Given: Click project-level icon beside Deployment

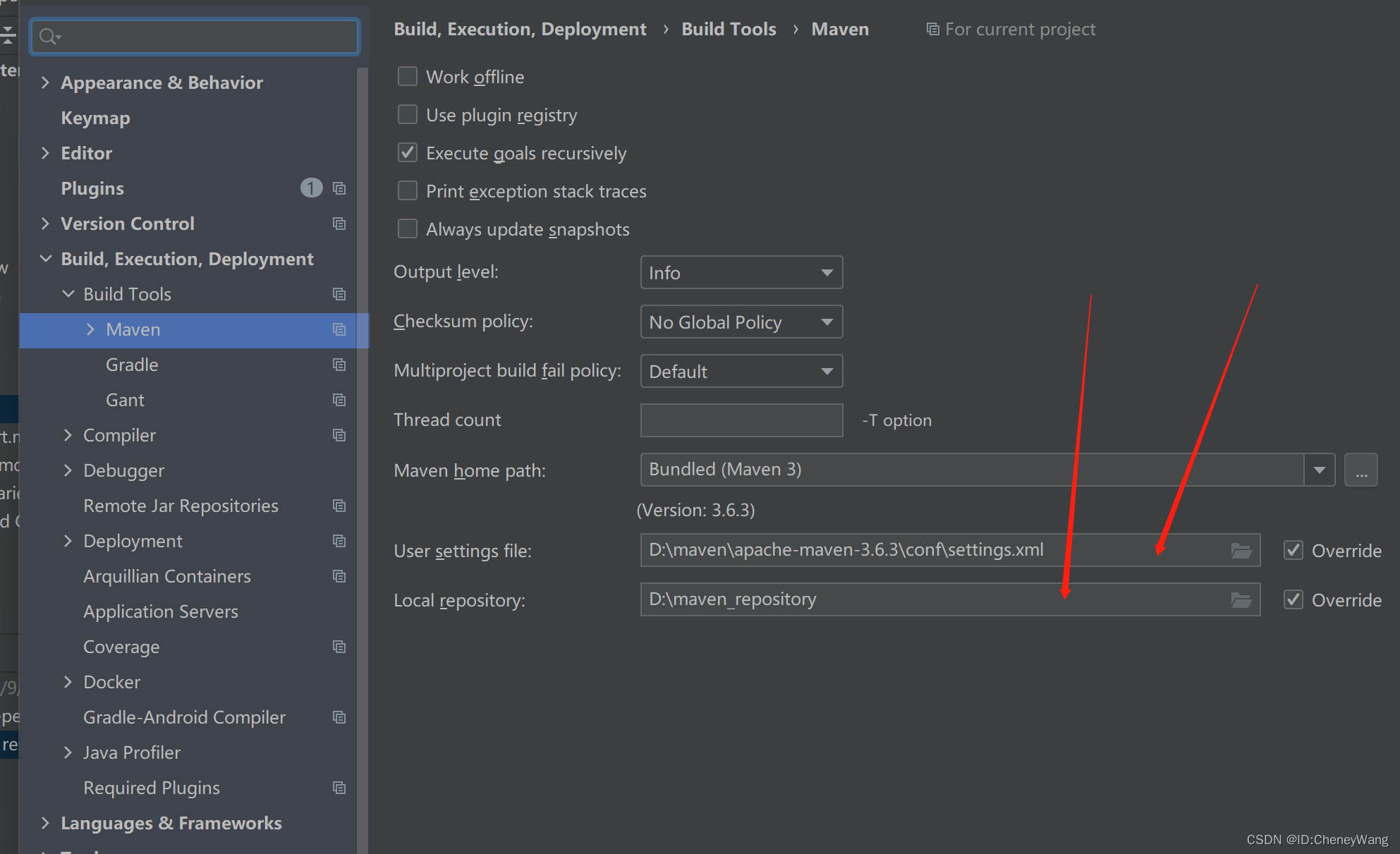Looking at the screenshot, I should pos(339,541).
